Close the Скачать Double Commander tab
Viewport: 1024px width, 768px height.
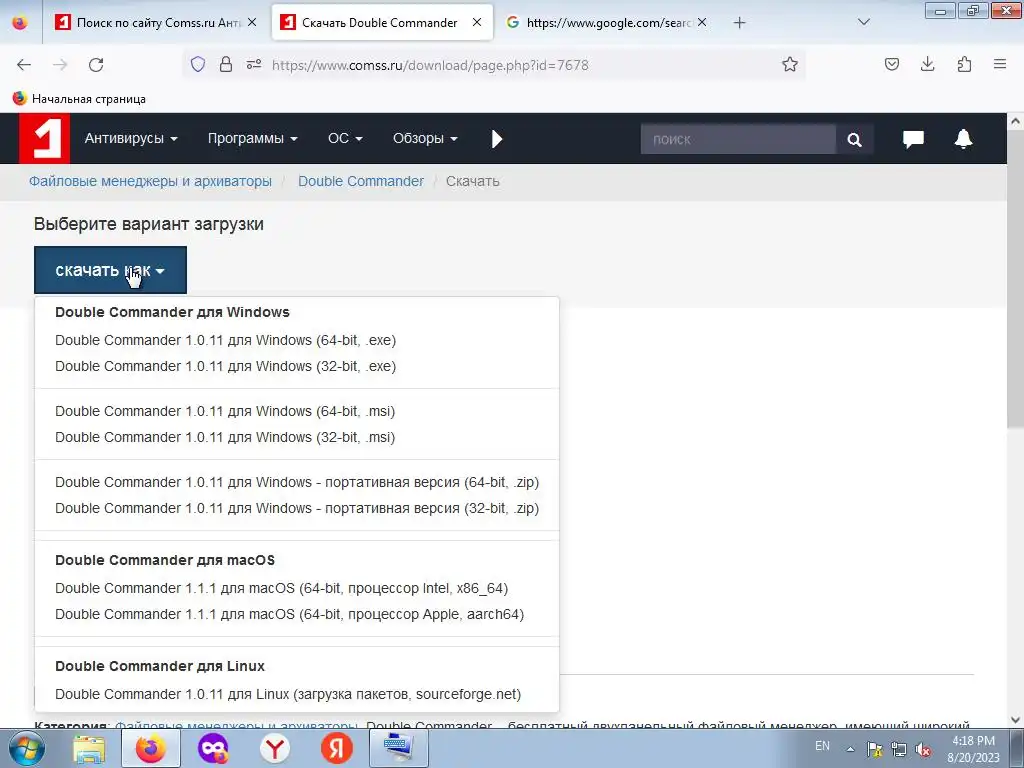pyautogui.click(x=477, y=22)
